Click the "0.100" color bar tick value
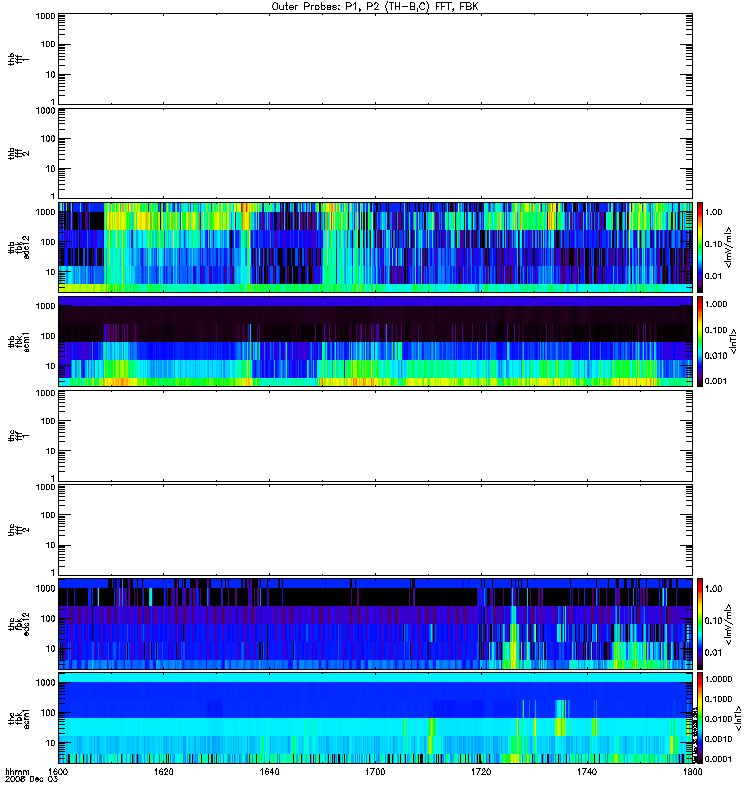Image resolution: width=750 pixels, height=800 pixels. (x=716, y=330)
